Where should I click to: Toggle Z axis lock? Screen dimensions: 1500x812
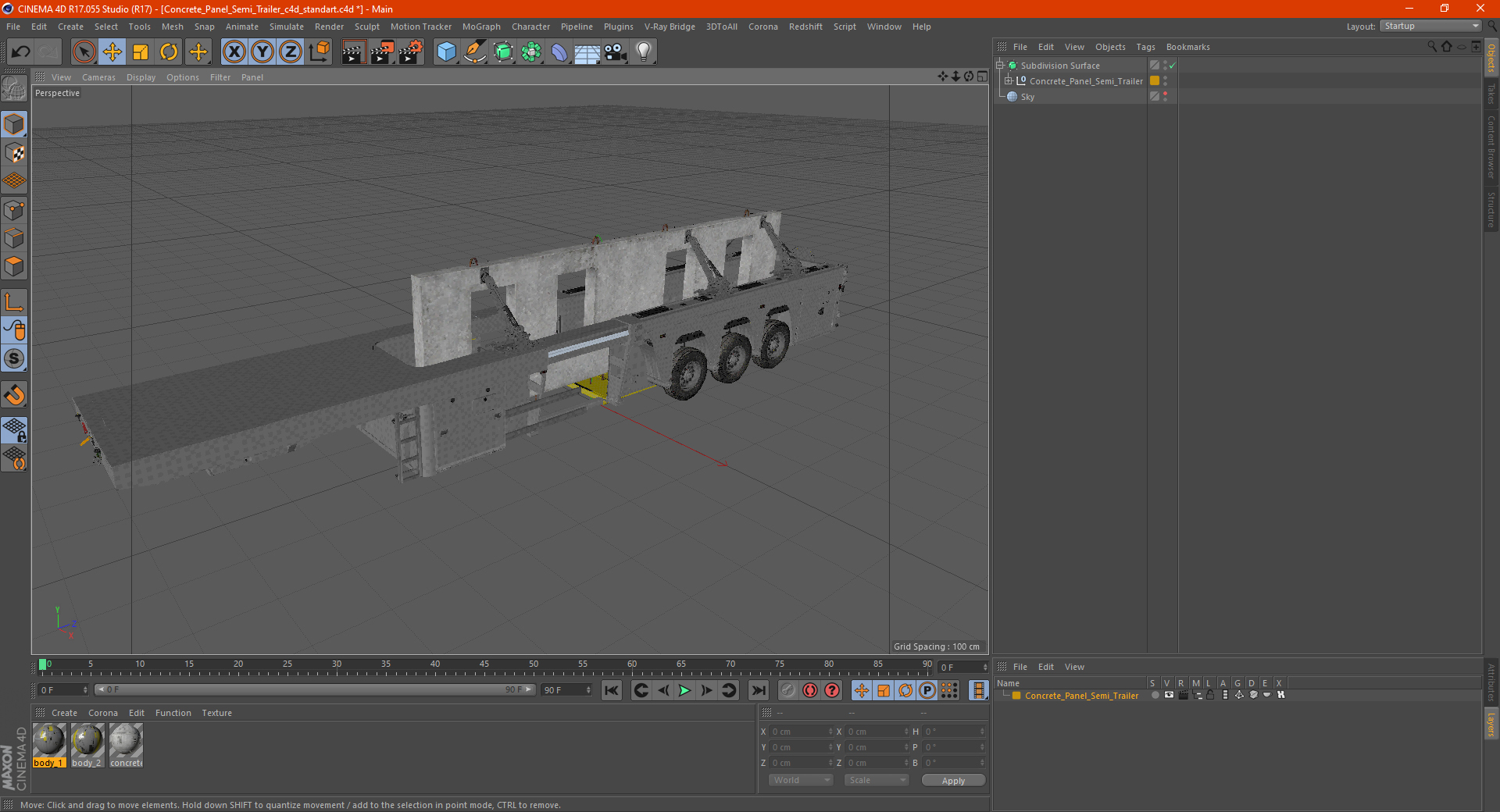point(291,52)
